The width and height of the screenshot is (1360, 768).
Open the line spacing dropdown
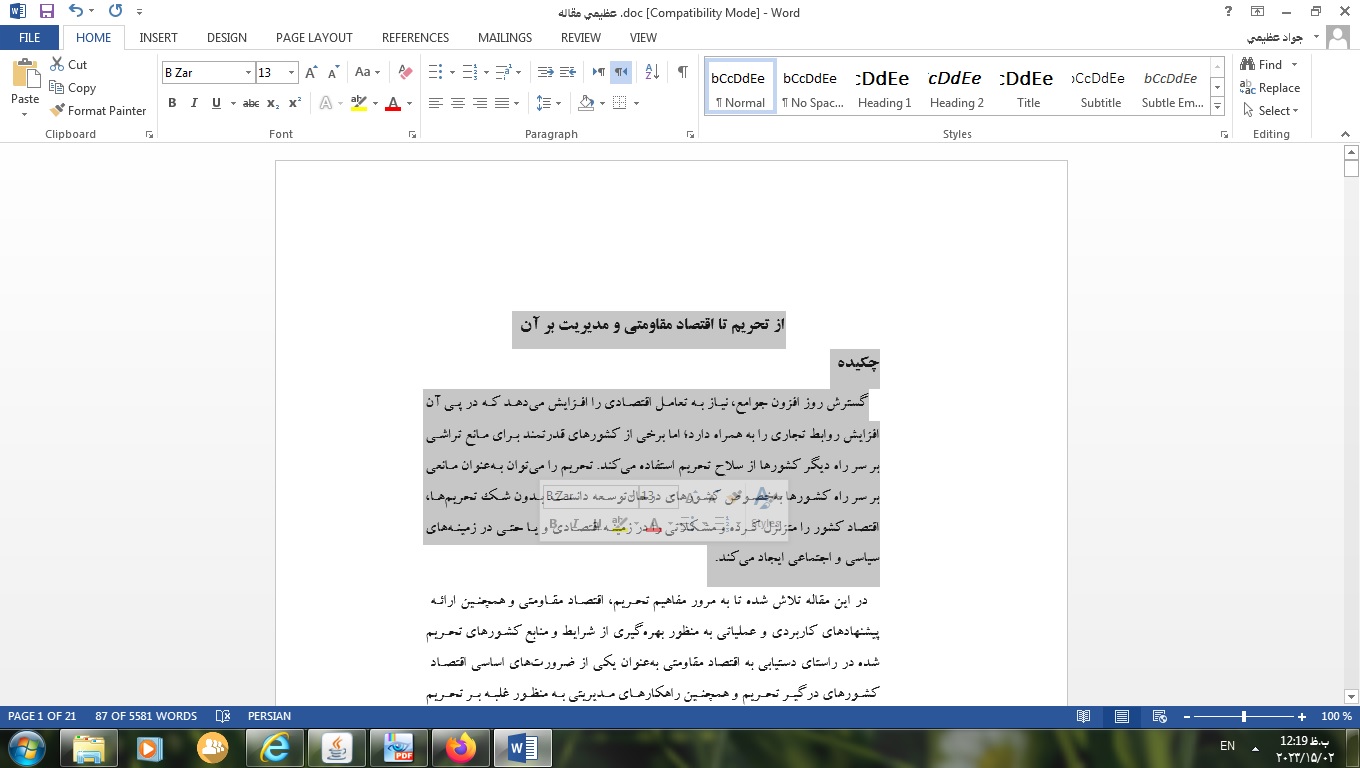(x=558, y=103)
